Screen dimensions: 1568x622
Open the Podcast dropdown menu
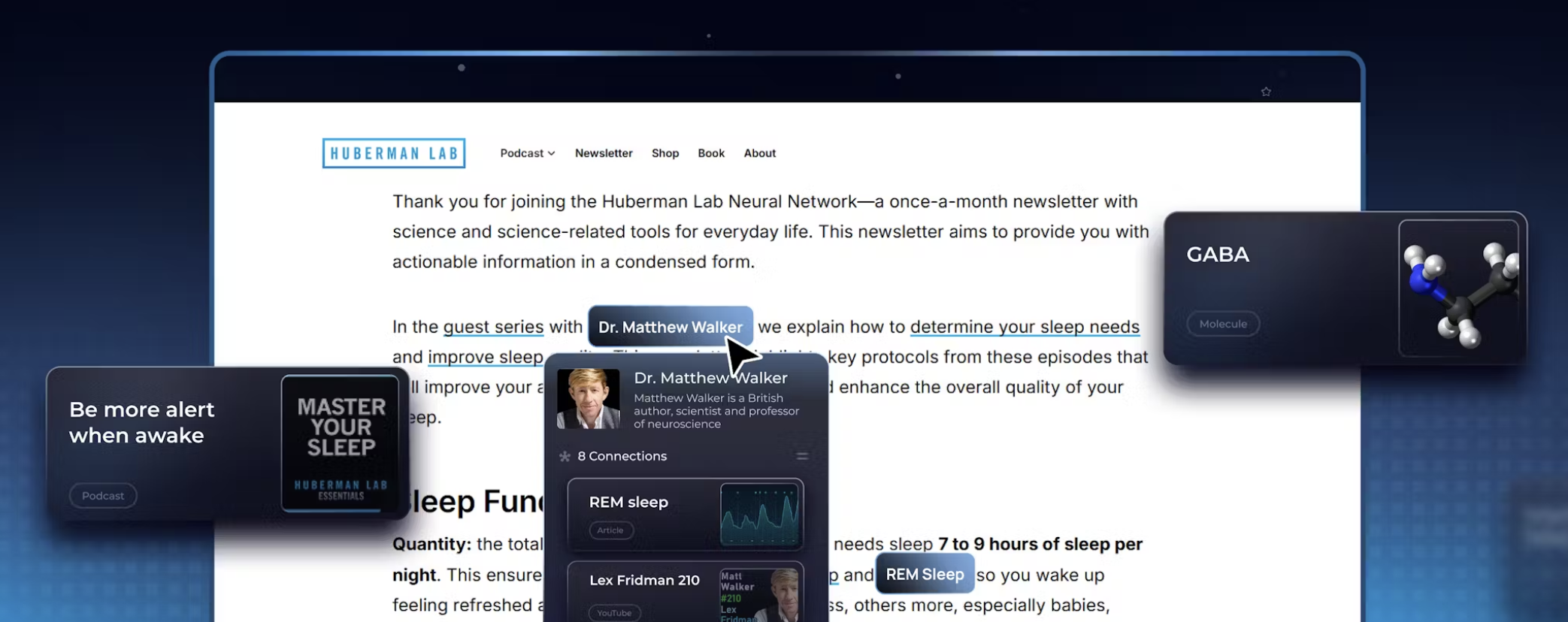(528, 153)
